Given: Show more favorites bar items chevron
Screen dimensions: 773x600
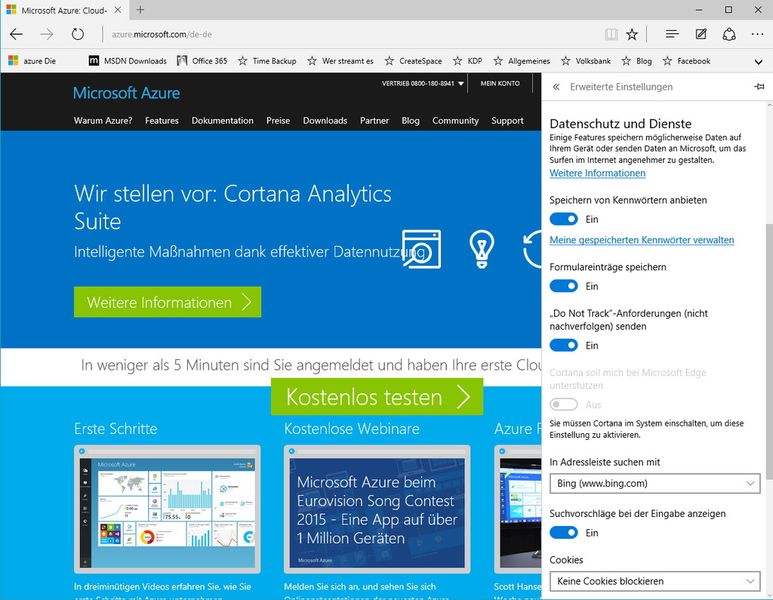Looking at the screenshot, I should coord(759,62).
